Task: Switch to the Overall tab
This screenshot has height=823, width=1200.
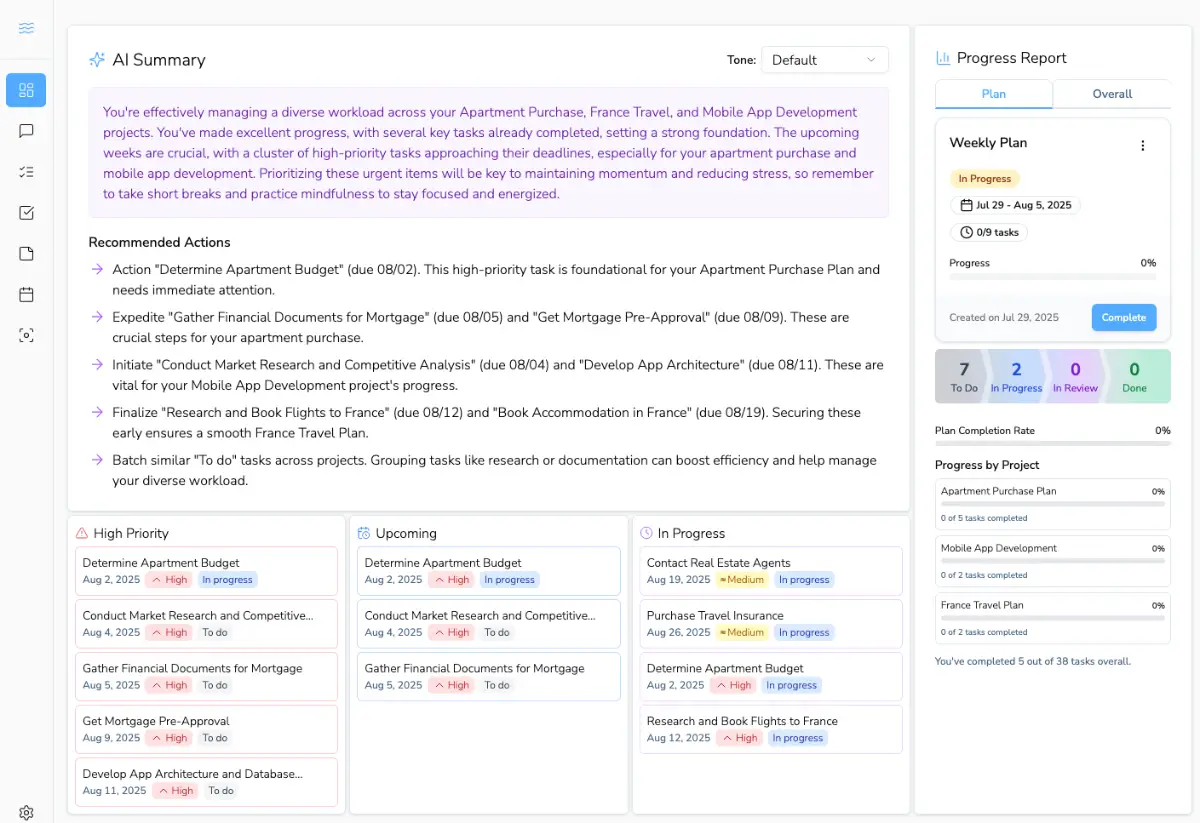Action: [1111, 94]
